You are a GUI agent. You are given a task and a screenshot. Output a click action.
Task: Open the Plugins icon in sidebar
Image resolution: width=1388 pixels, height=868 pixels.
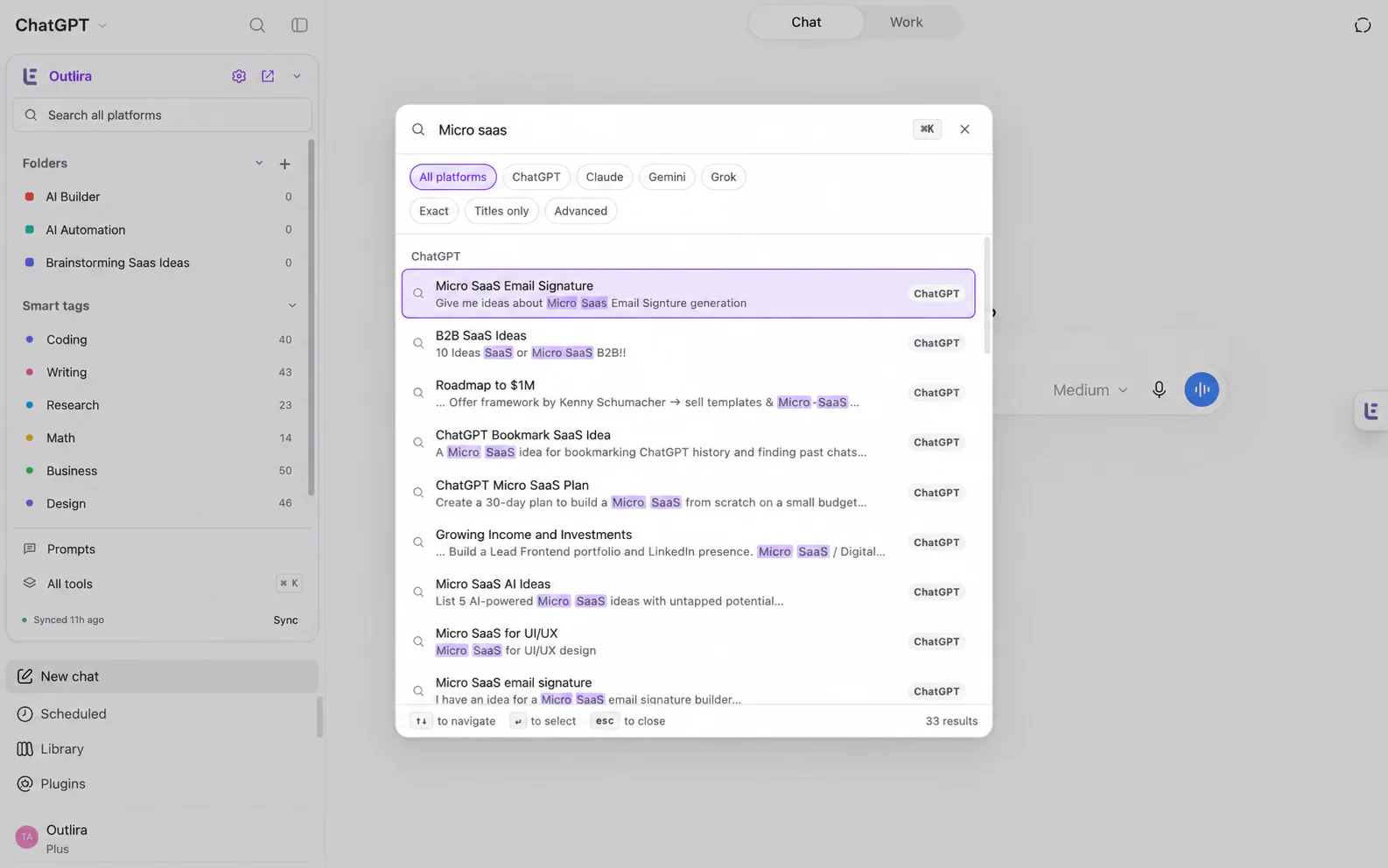coord(25,784)
